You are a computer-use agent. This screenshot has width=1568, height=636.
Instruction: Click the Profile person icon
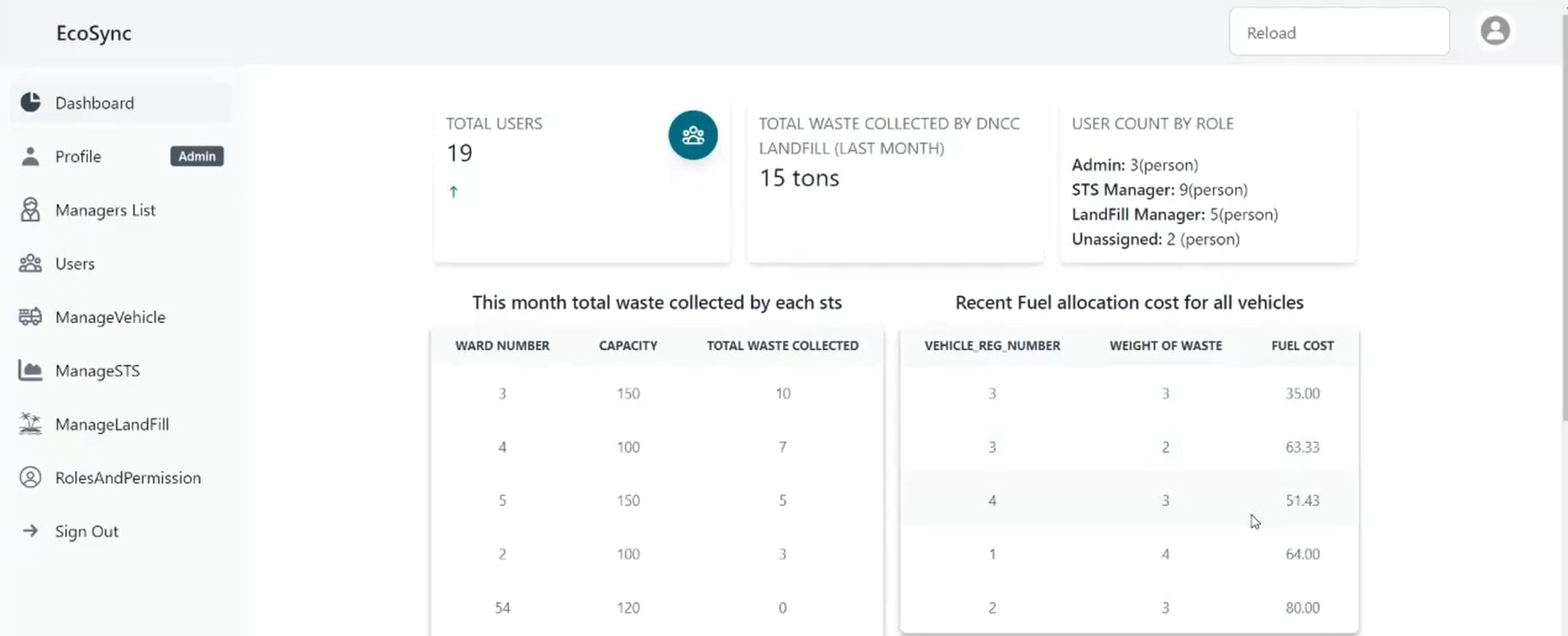pyautogui.click(x=30, y=156)
